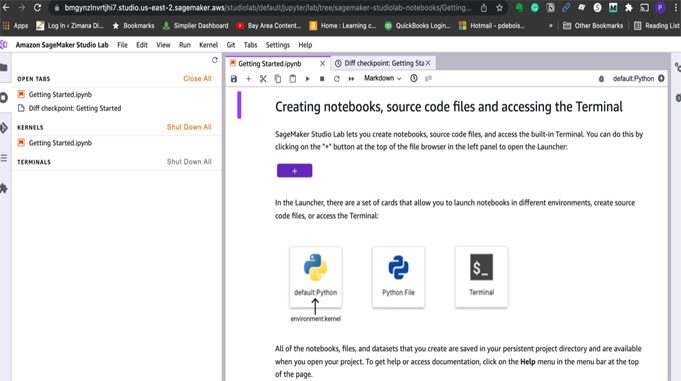Image resolution: width=681 pixels, height=381 pixels.
Task: Refresh the running sessions list
Action: click(215, 60)
